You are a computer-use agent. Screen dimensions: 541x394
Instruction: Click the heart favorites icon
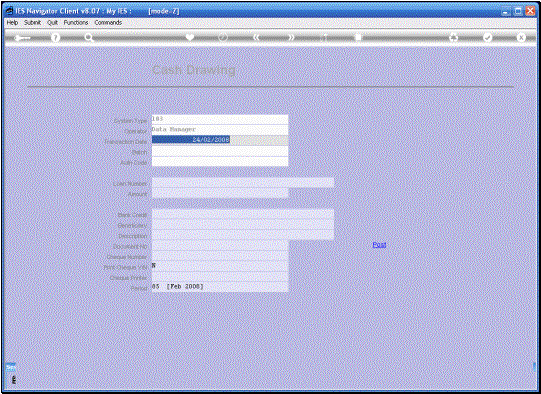pos(190,37)
